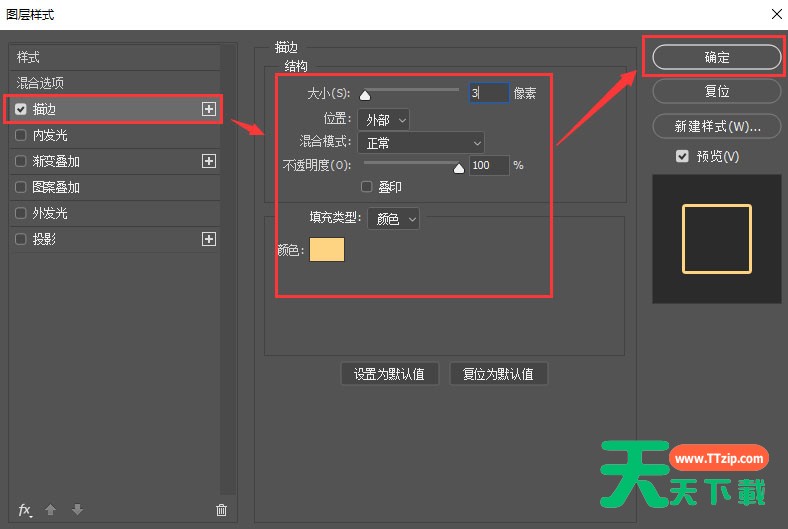Click the style preview thumbnail
Screen dimensions: 788x529
[717, 239]
